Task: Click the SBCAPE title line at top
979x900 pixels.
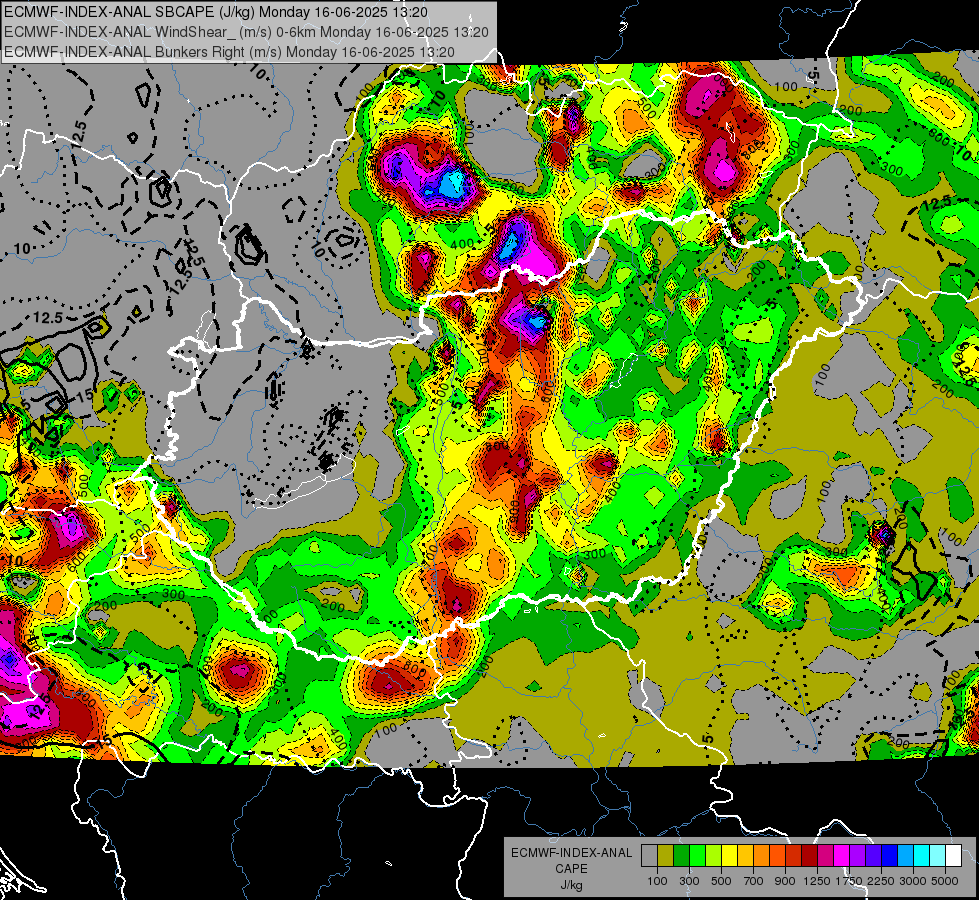Action: coord(216,12)
